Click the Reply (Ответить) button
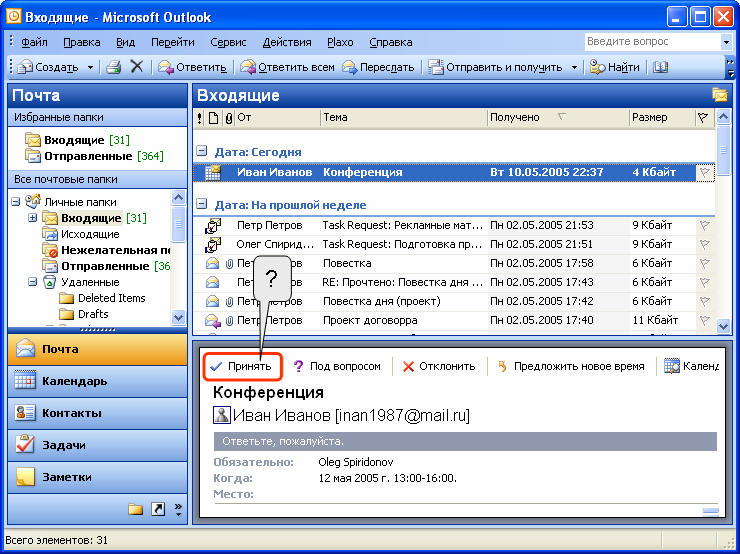Screen dimensions: 740x554 [192, 67]
